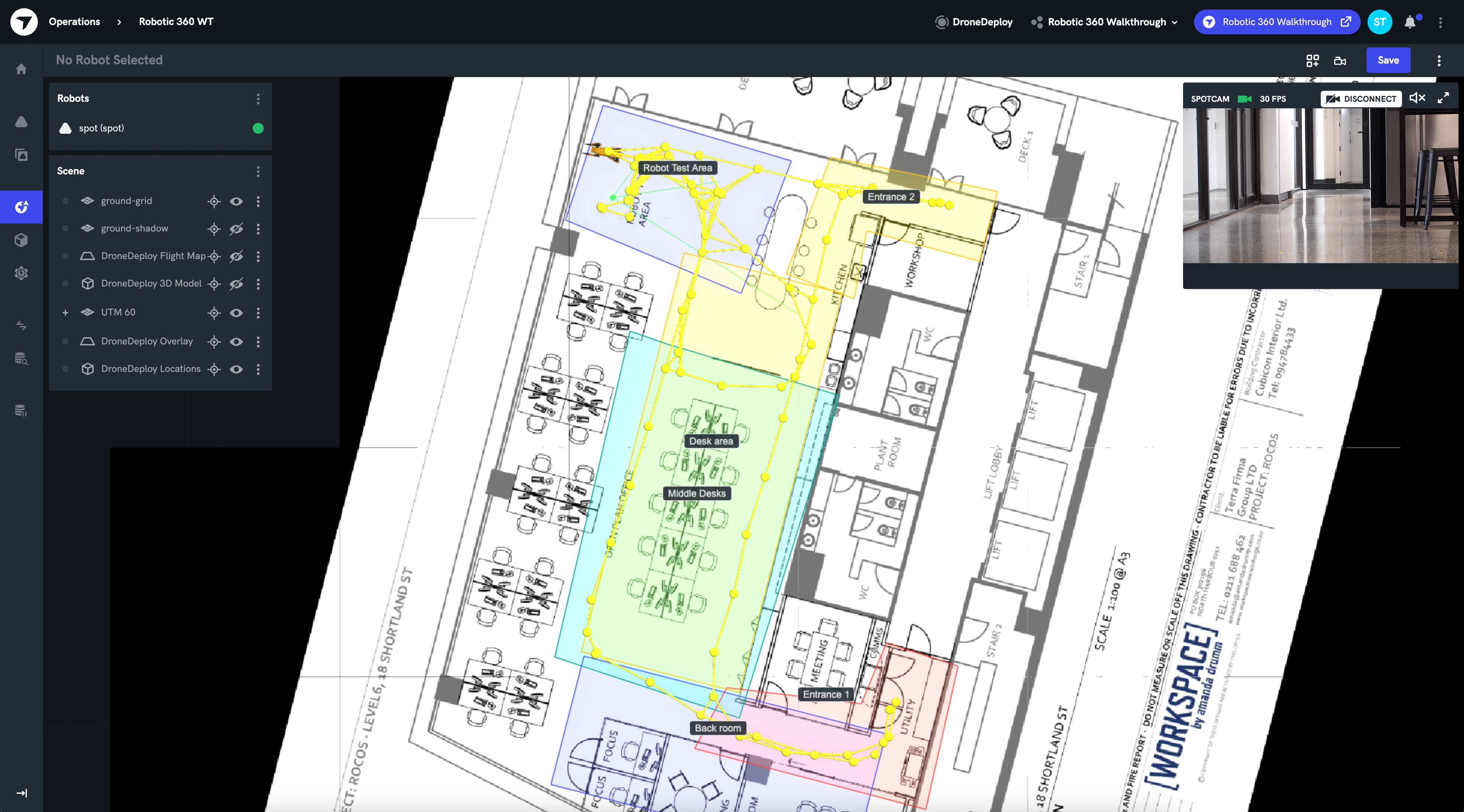Screen dimensions: 1464x812
Task: Open the ST user avatar menu
Action: [x=1379, y=22]
